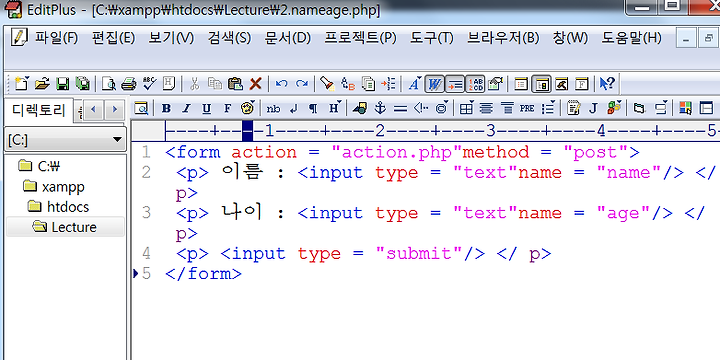View the page in the browser preview icon

(141, 108)
